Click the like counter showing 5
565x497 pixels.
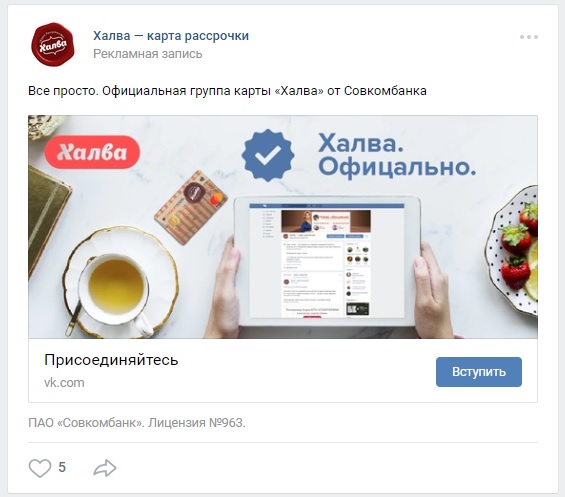tap(62, 467)
